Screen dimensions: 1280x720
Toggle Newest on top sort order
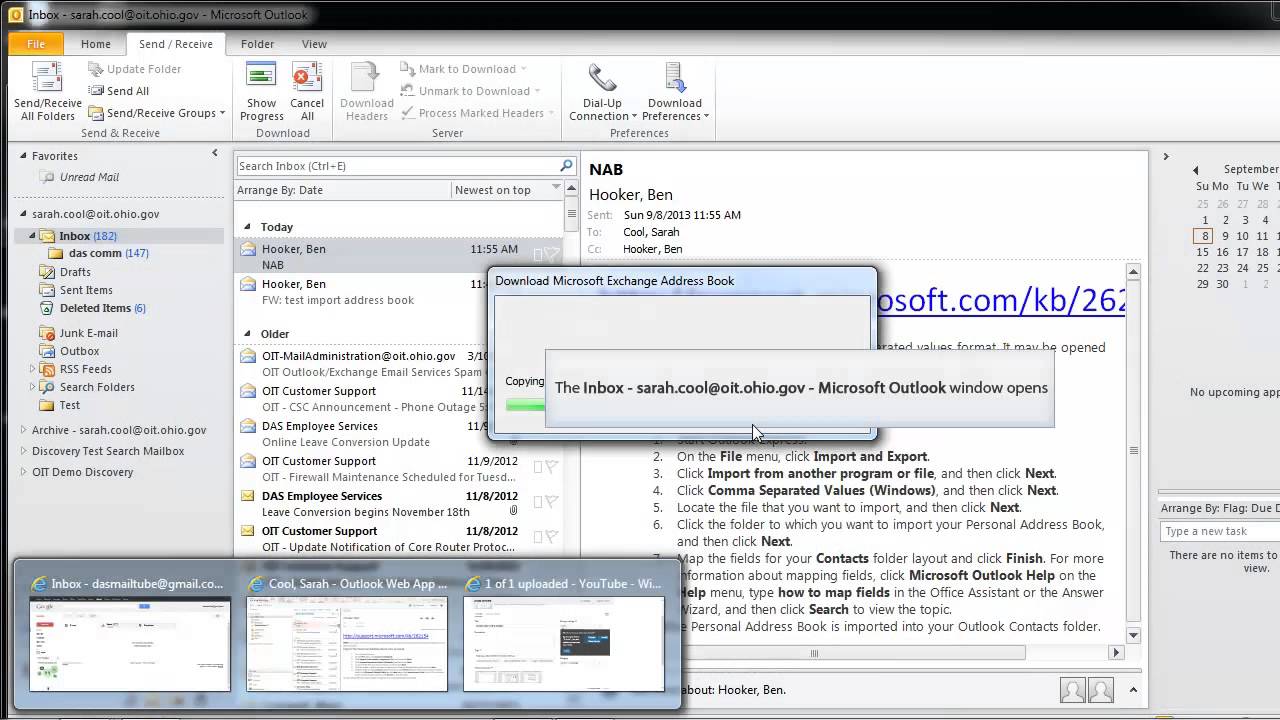[508, 190]
